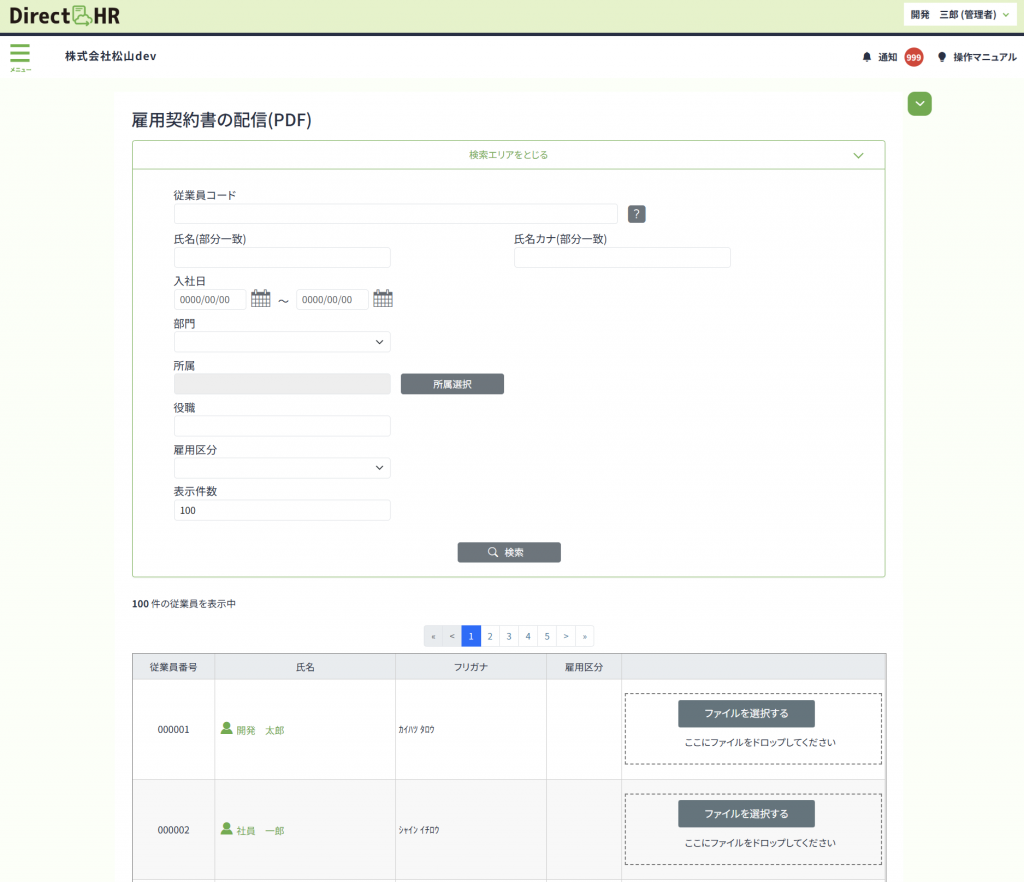This screenshot has height=882, width=1024.
Task: Focus the 氏名カナ input field
Action: pyautogui.click(x=622, y=258)
